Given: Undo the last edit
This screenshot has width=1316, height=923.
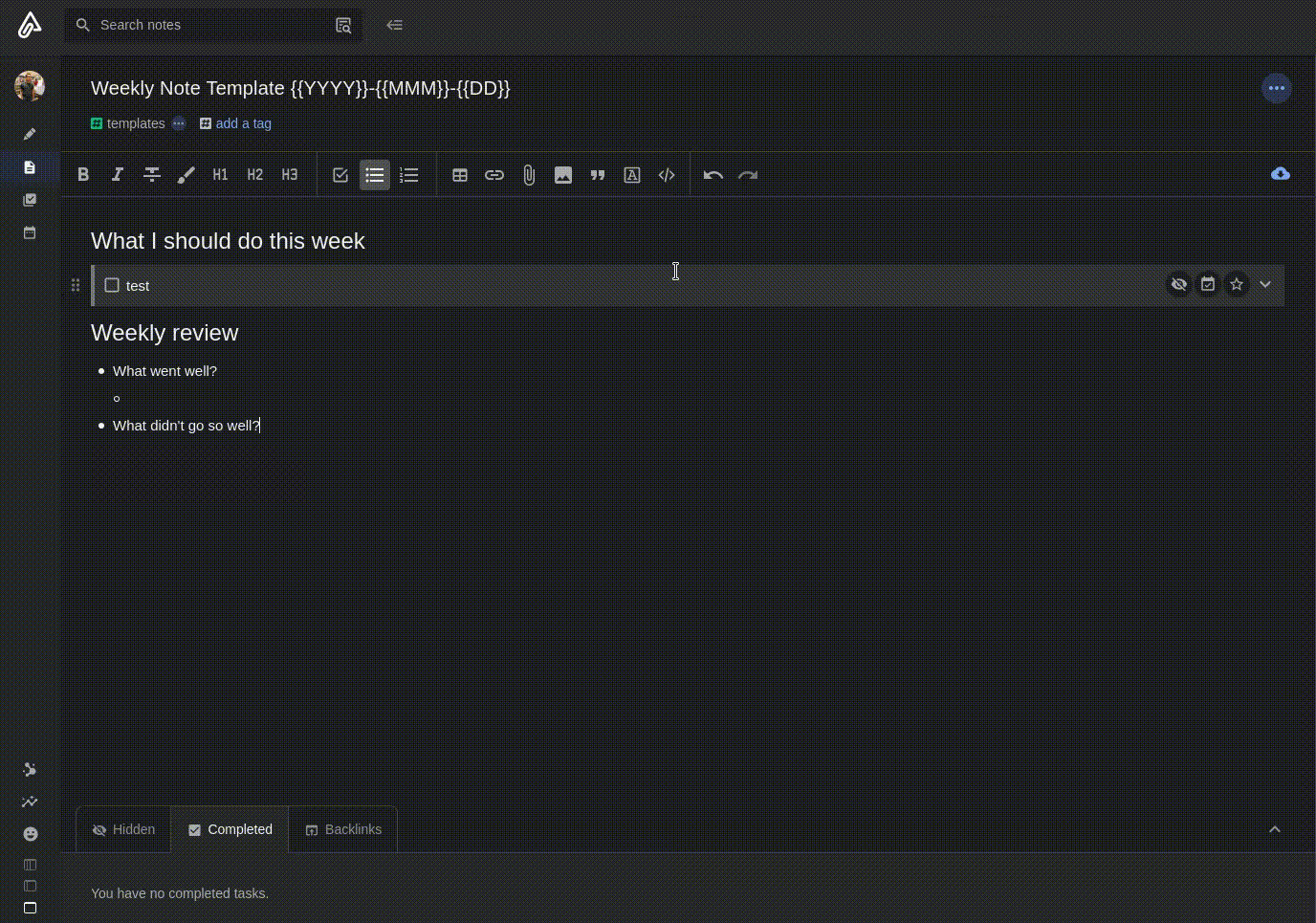Looking at the screenshot, I should (713, 175).
